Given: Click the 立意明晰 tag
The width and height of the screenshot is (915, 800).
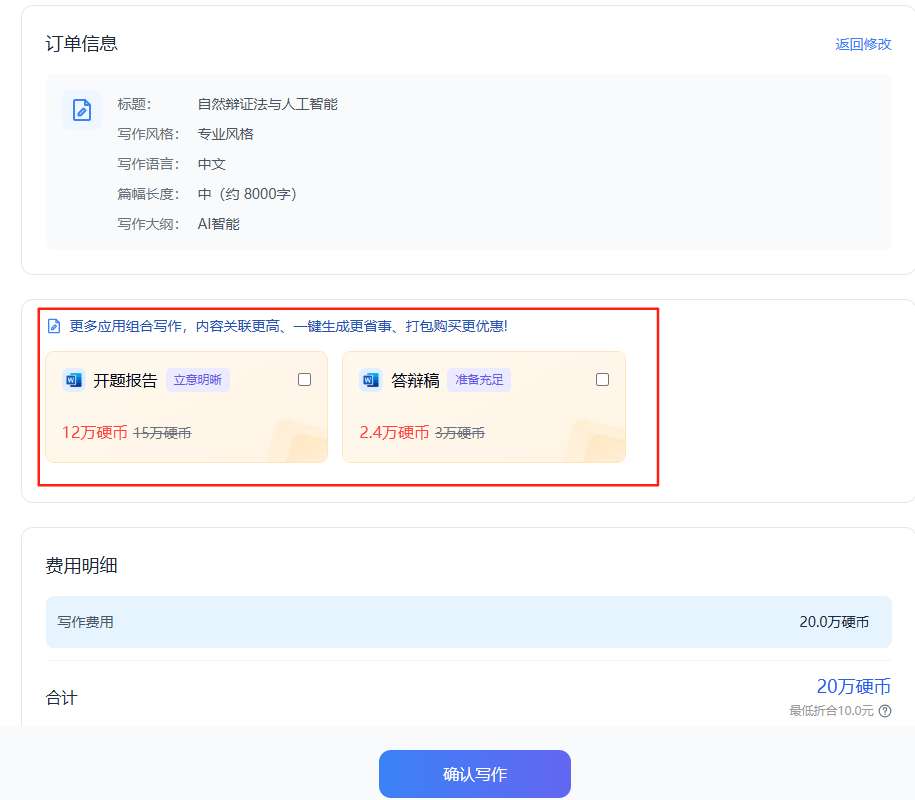Looking at the screenshot, I should [198, 380].
